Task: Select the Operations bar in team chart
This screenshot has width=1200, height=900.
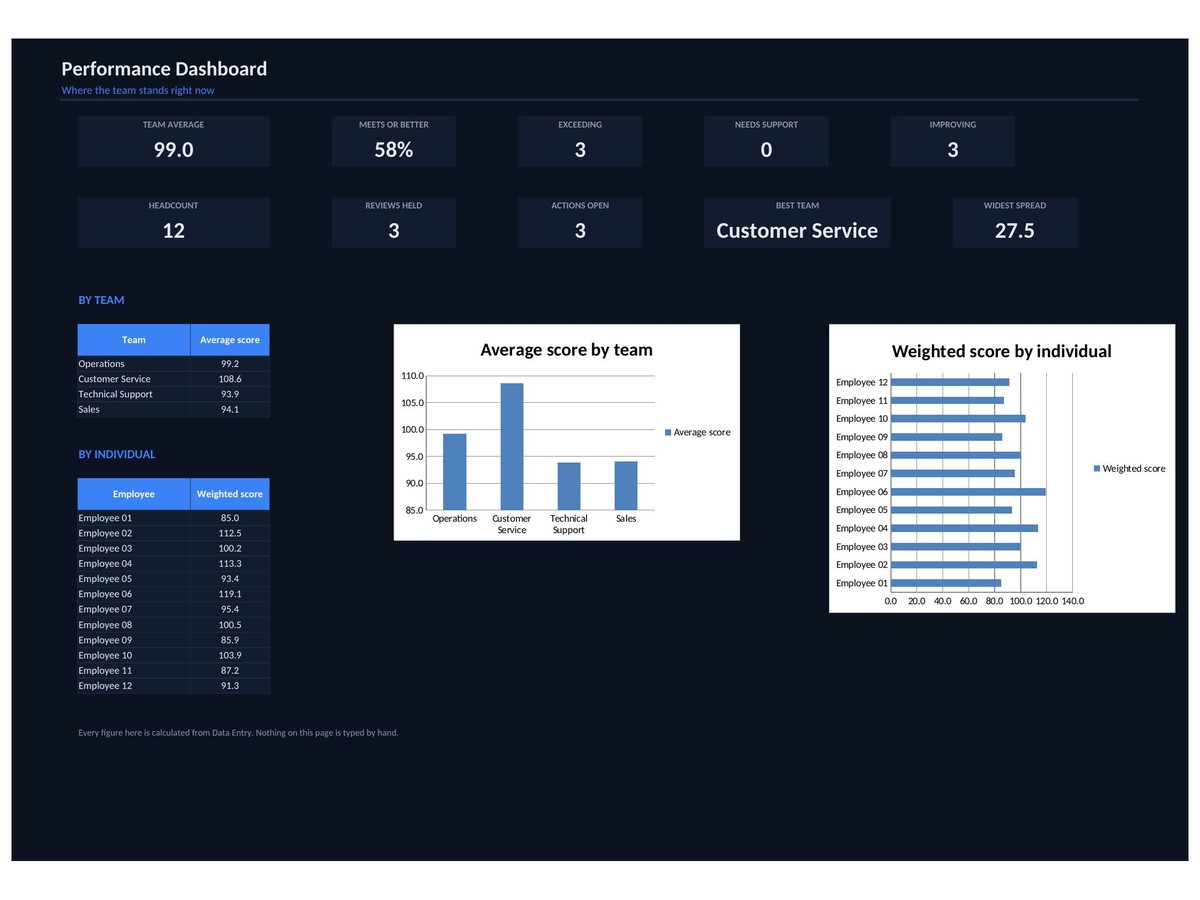Action: tap(455, 472)
